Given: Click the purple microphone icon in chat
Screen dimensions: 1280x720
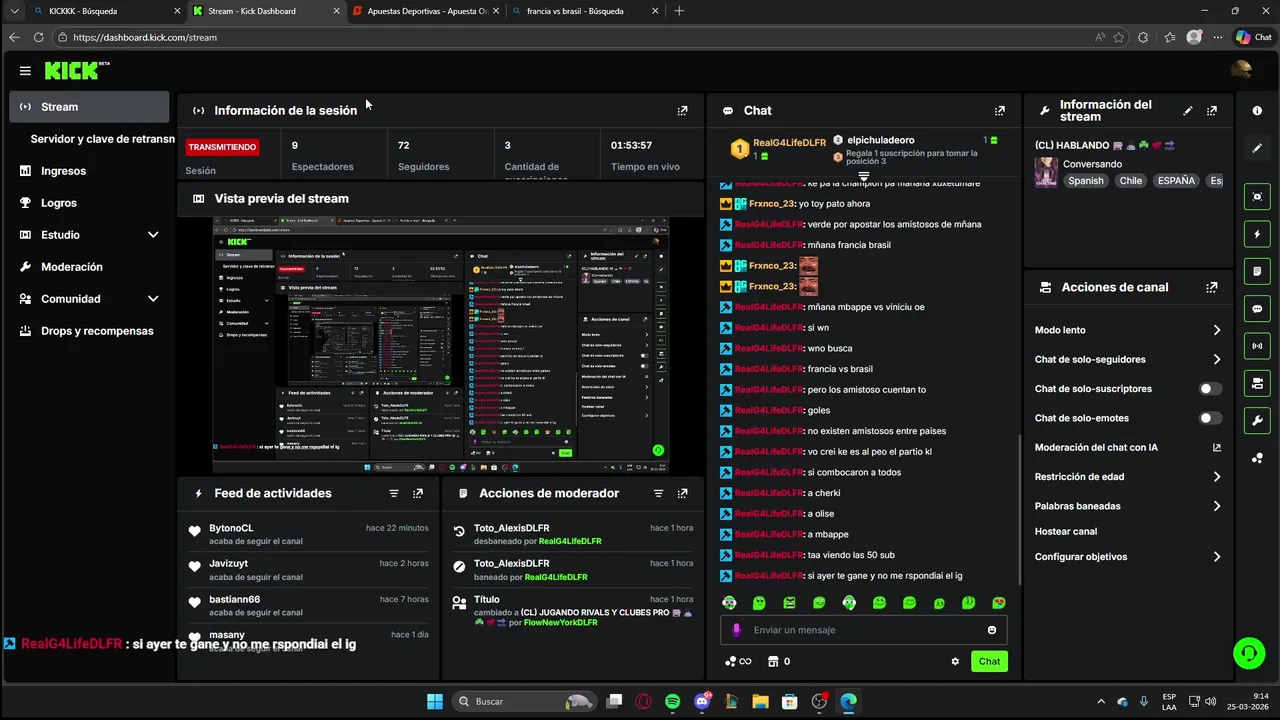Looking at the screenshot, I should tap(737, 630).
